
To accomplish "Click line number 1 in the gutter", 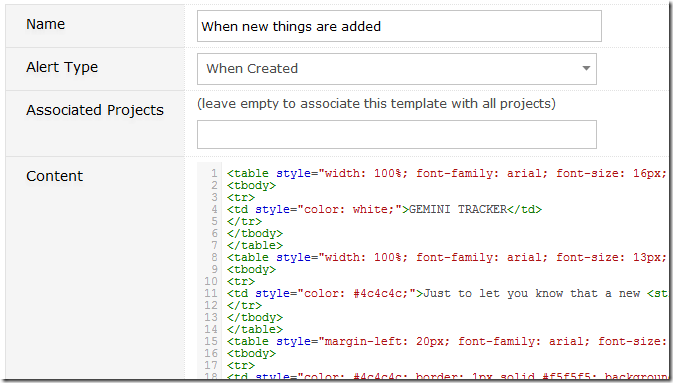I will 214,173.
